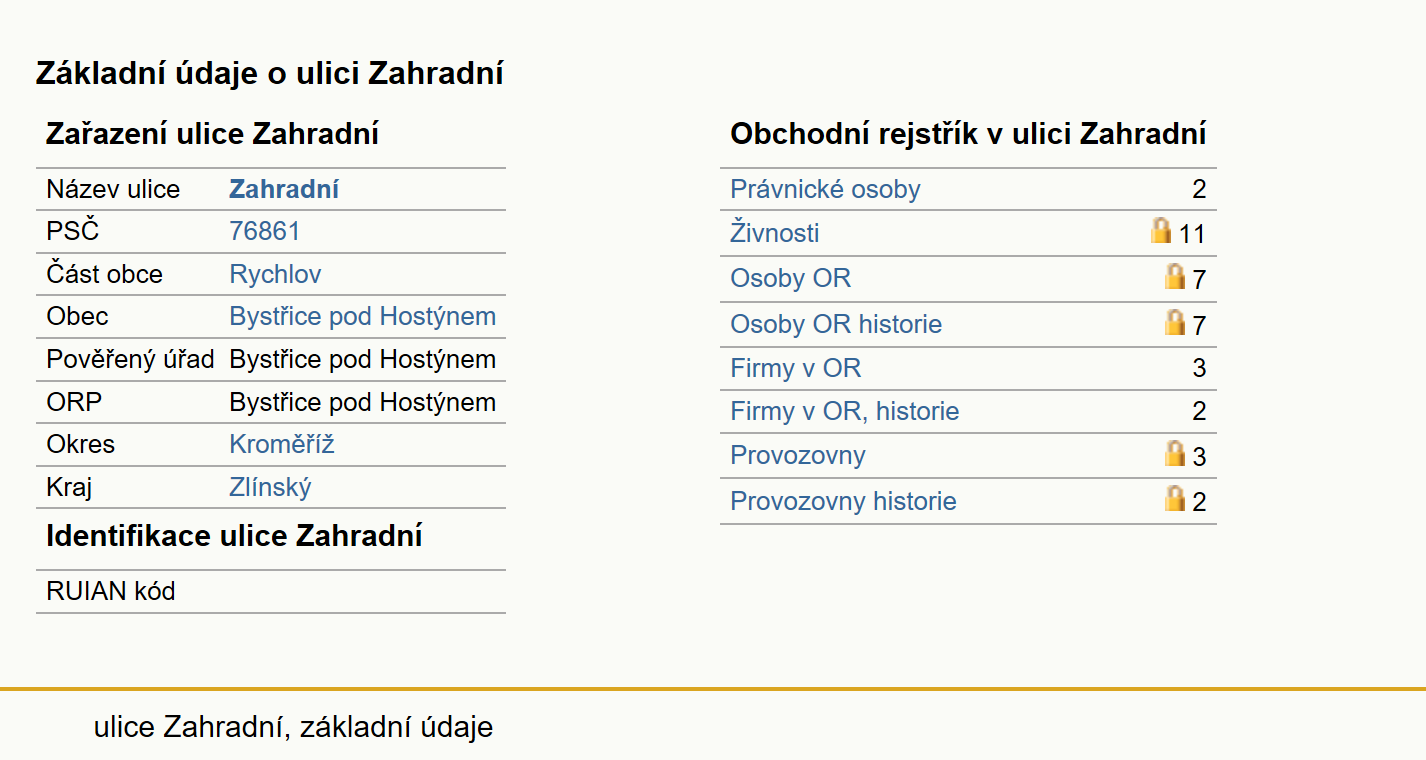The width and height of the screenshot is (1426, 760).
Task: Open the Zlínský kraj link
Action: point(270,487)
